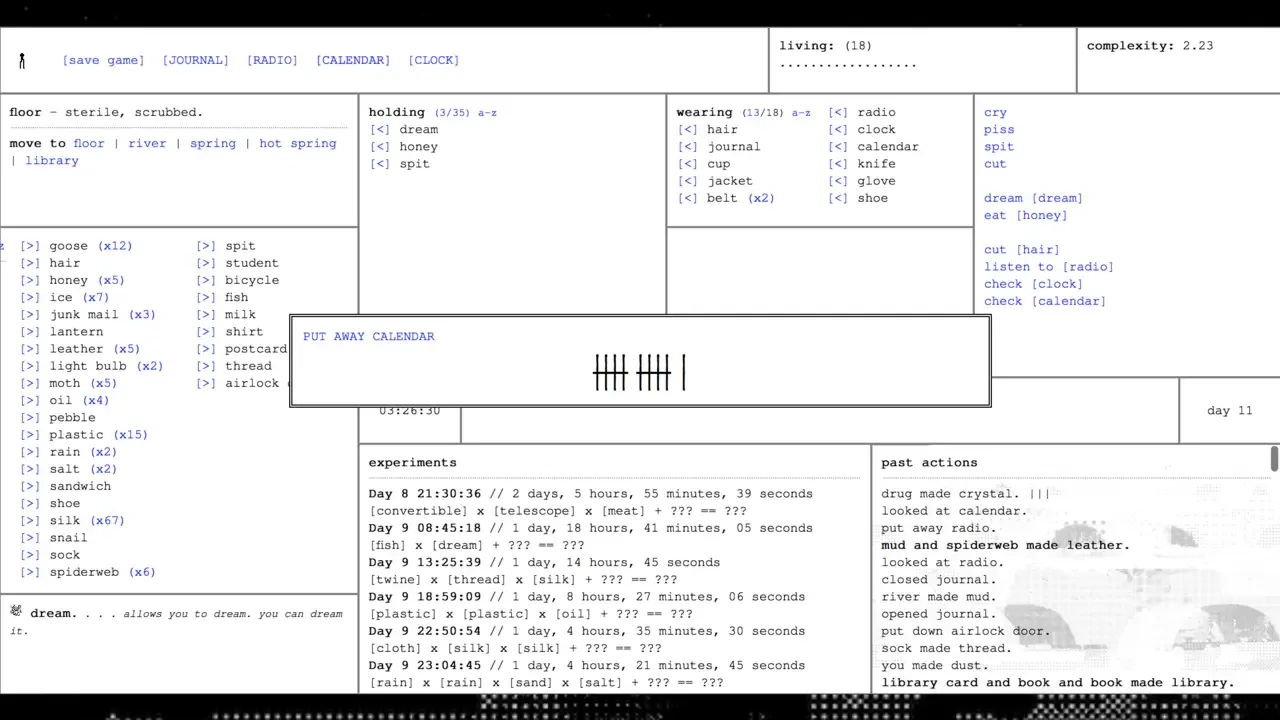Sort wearing list with a-z

[801, 113]
